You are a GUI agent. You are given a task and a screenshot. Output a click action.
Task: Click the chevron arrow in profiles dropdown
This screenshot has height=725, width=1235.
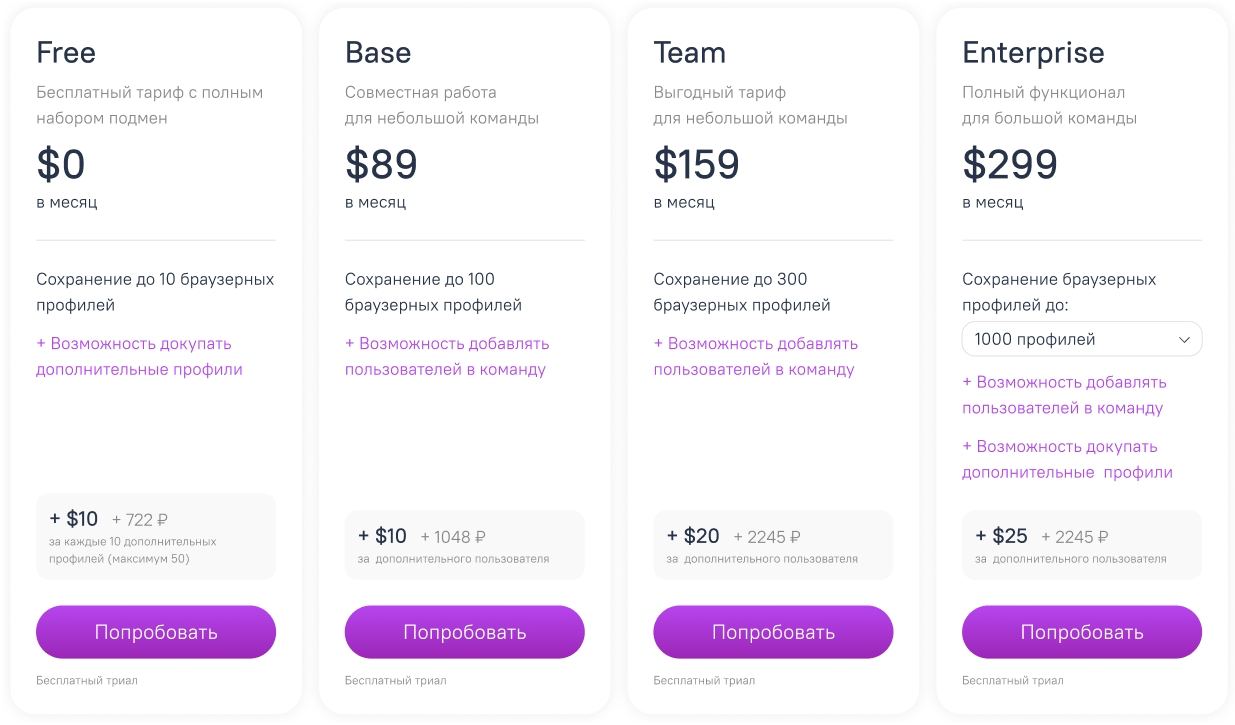click(1184, 340)
